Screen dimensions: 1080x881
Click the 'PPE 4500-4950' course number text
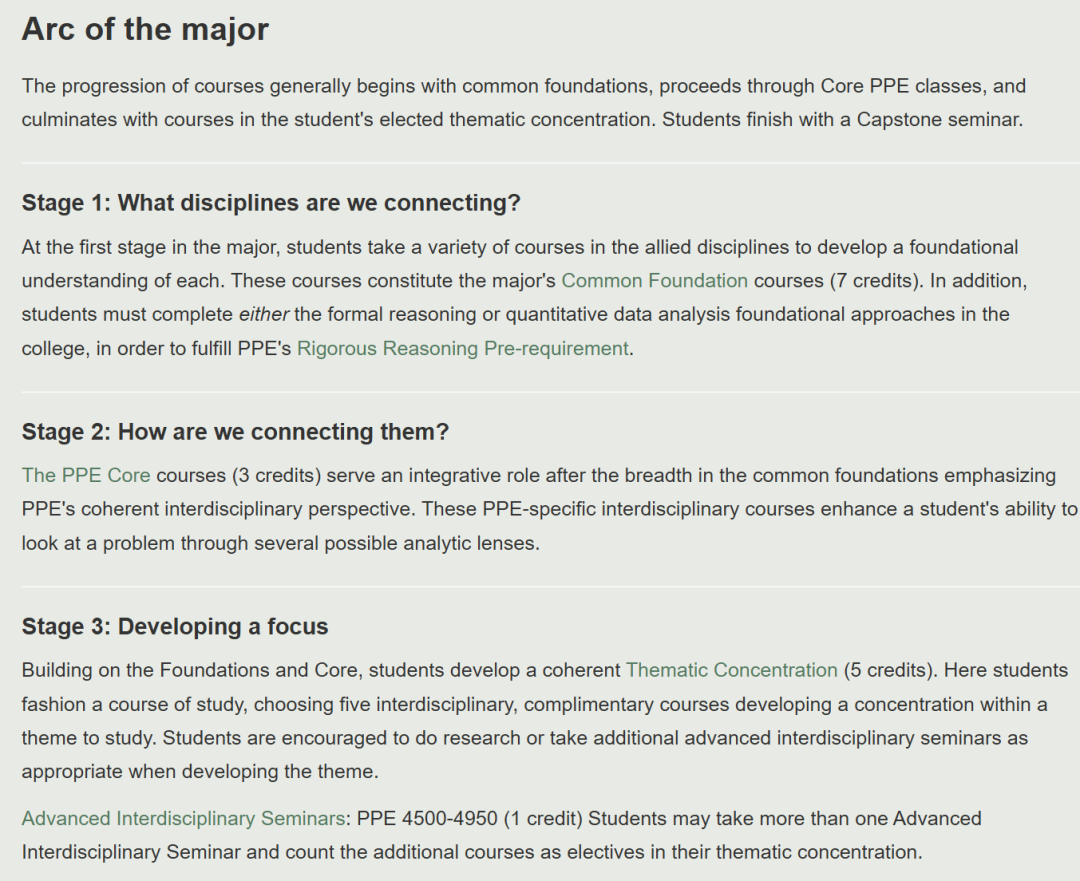click(x=426, y=818)
